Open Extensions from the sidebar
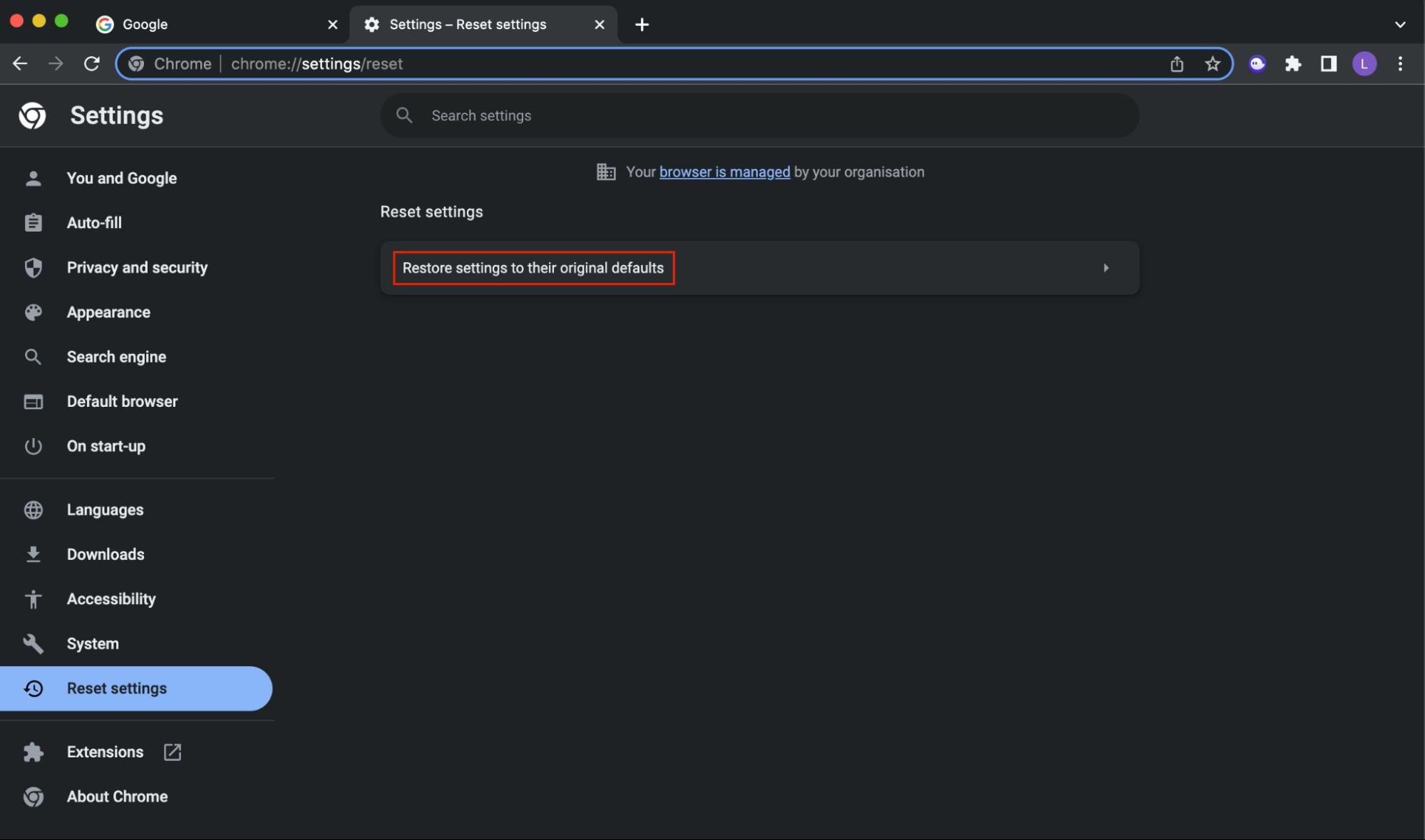This screenshot has height=840, width=1425. click(x=136, y=752)
